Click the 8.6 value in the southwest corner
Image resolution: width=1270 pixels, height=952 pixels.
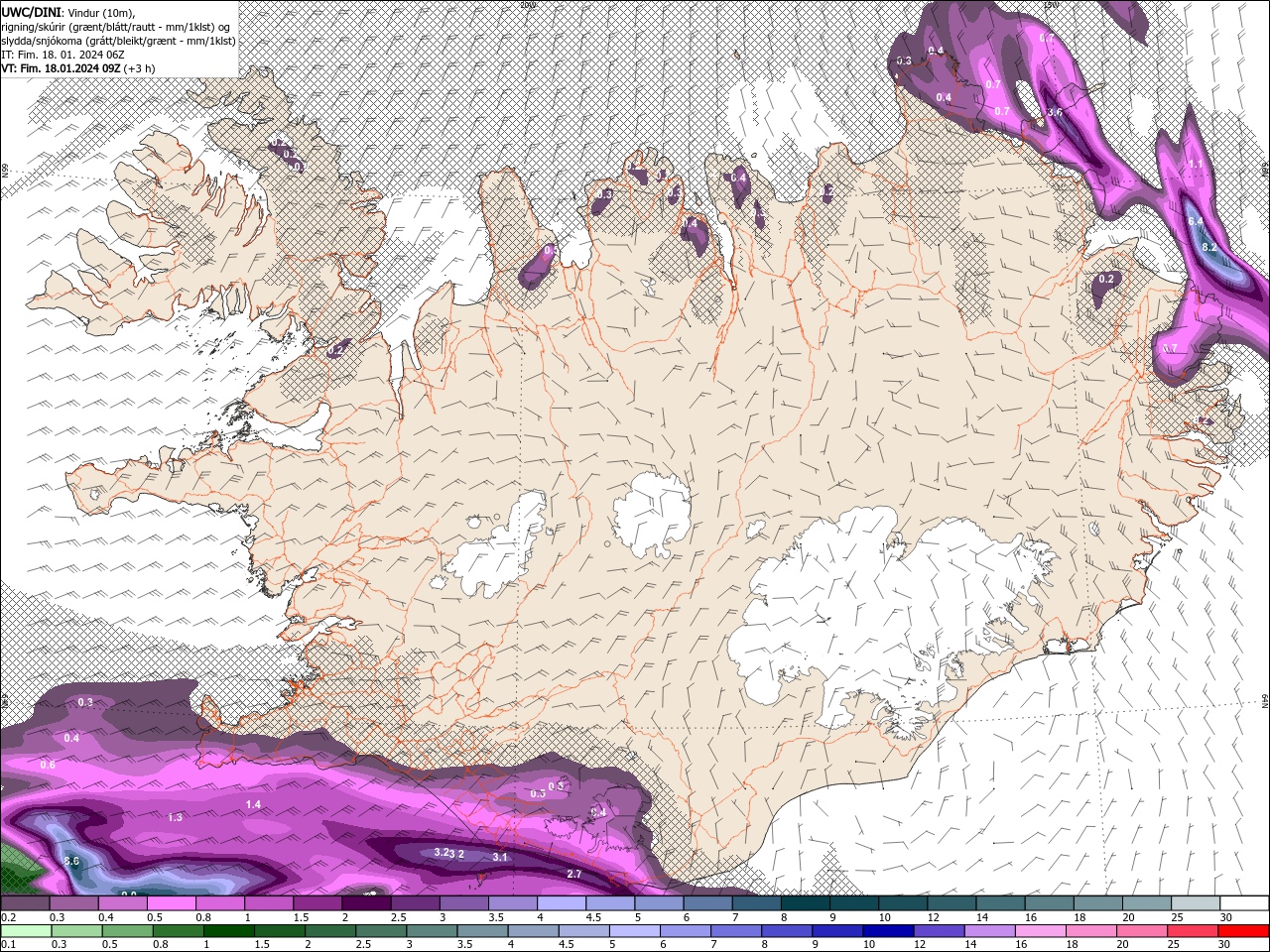point(71,861)
